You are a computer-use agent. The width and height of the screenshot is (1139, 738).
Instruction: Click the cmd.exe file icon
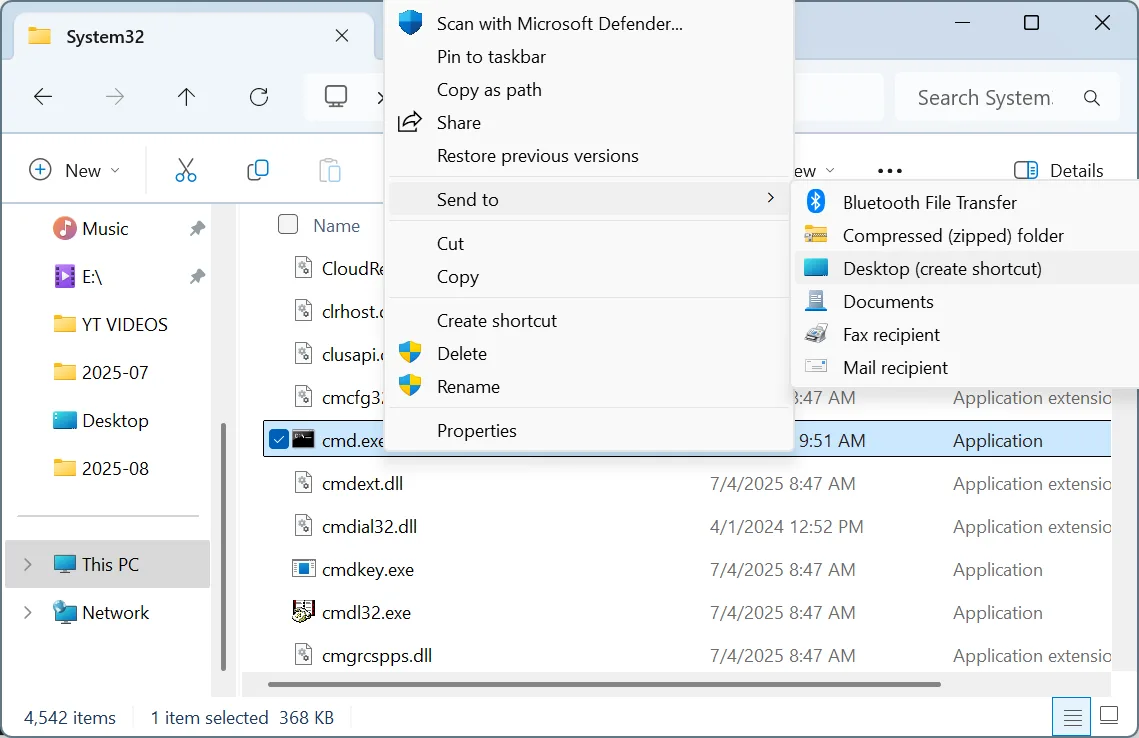[304, 439]
